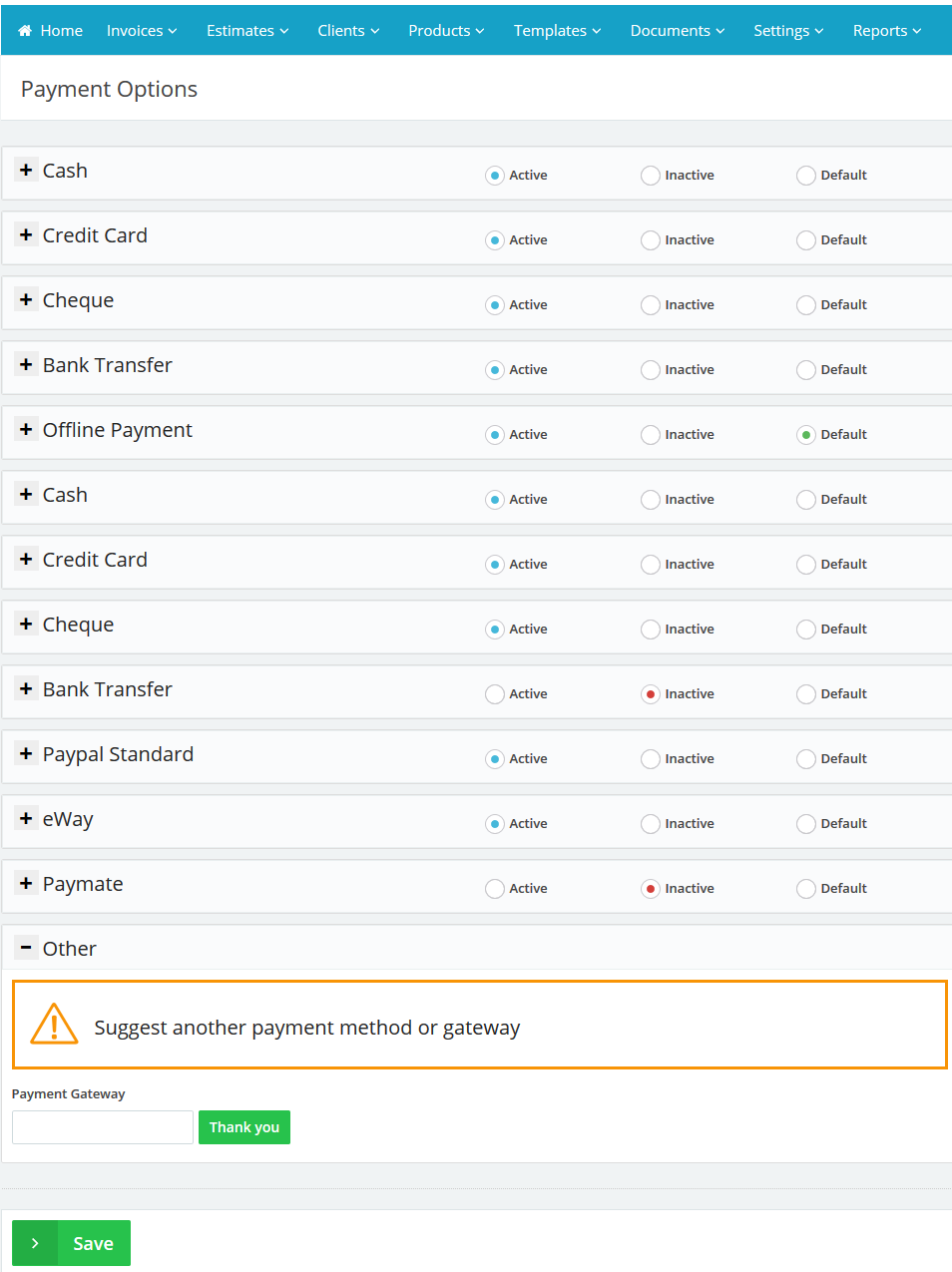Make Paypal Standard the Default option
Viewport: 952px width, 1272px height.
pos(806,759)
